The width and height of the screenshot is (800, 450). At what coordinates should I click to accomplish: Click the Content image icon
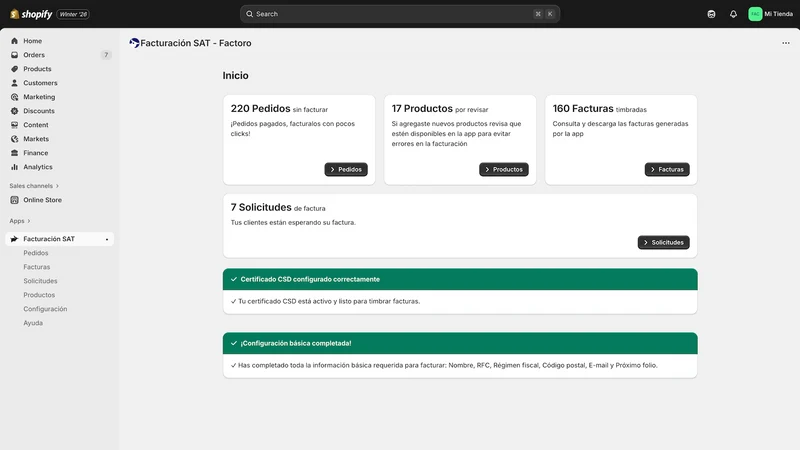point(14,125)
